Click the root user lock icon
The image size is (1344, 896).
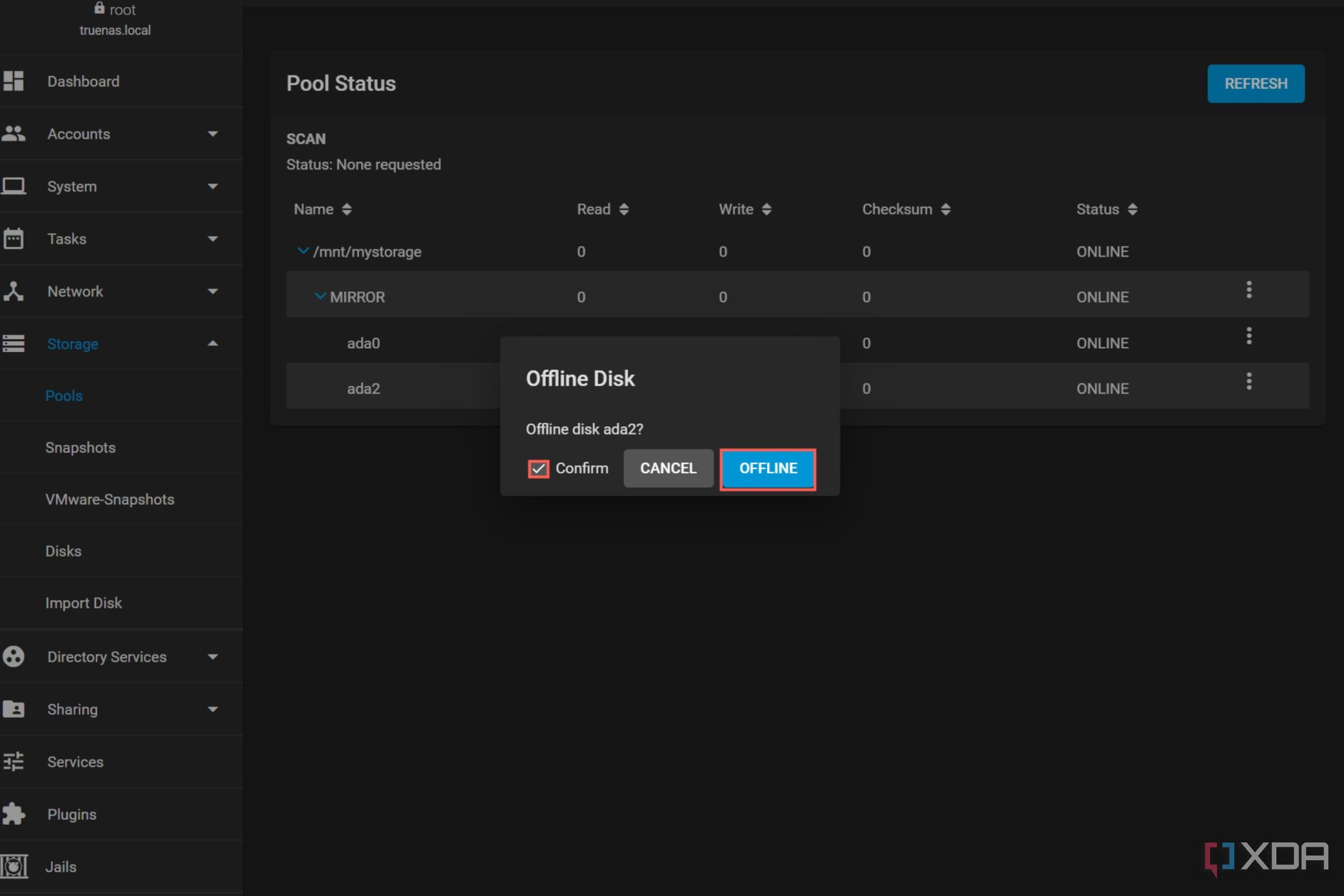99,8
